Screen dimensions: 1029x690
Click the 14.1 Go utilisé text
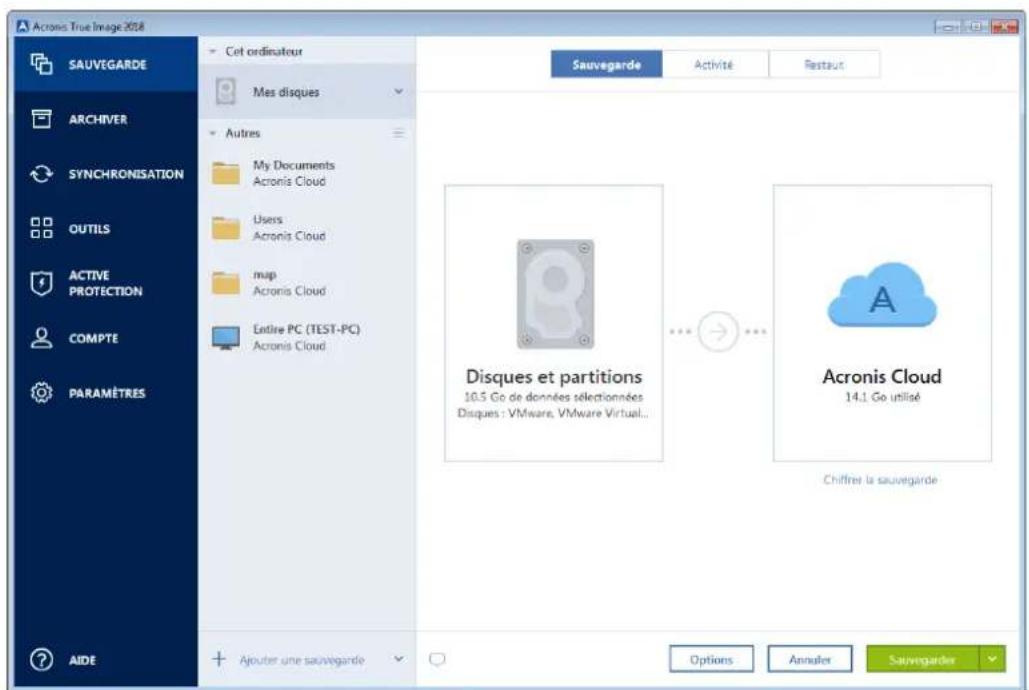pyautogui.click(x=882, y=397)
